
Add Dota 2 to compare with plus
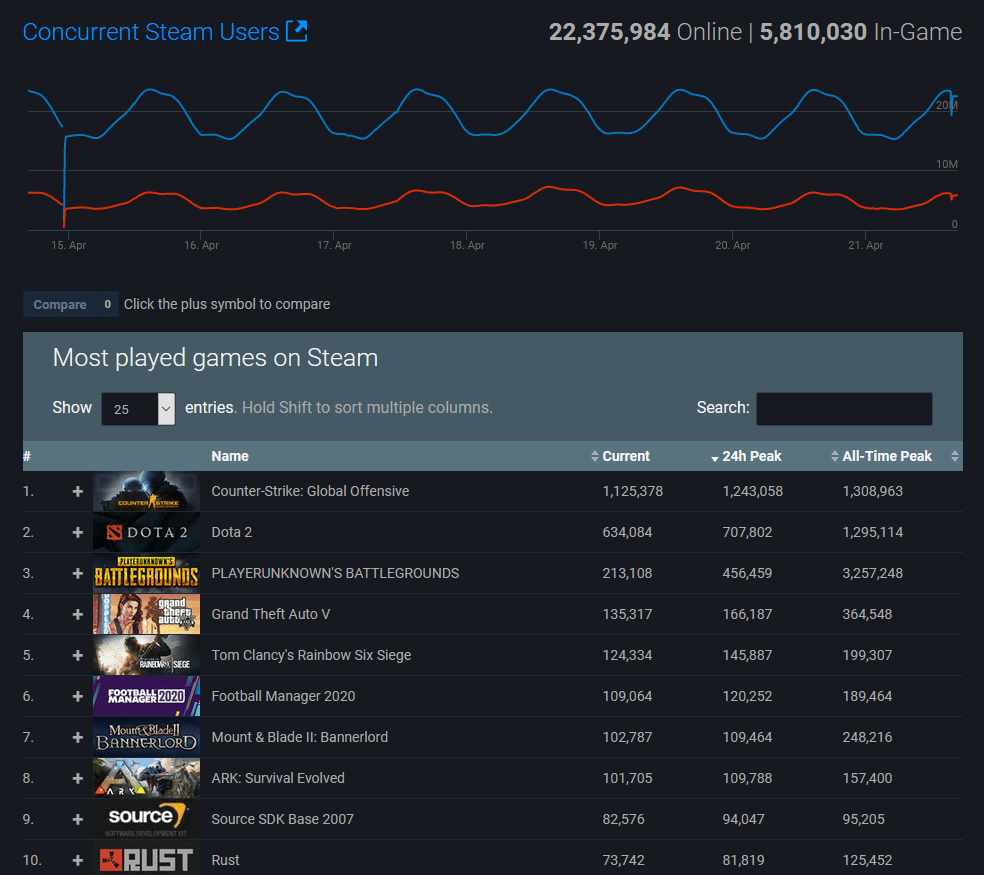tap(78, 532)
